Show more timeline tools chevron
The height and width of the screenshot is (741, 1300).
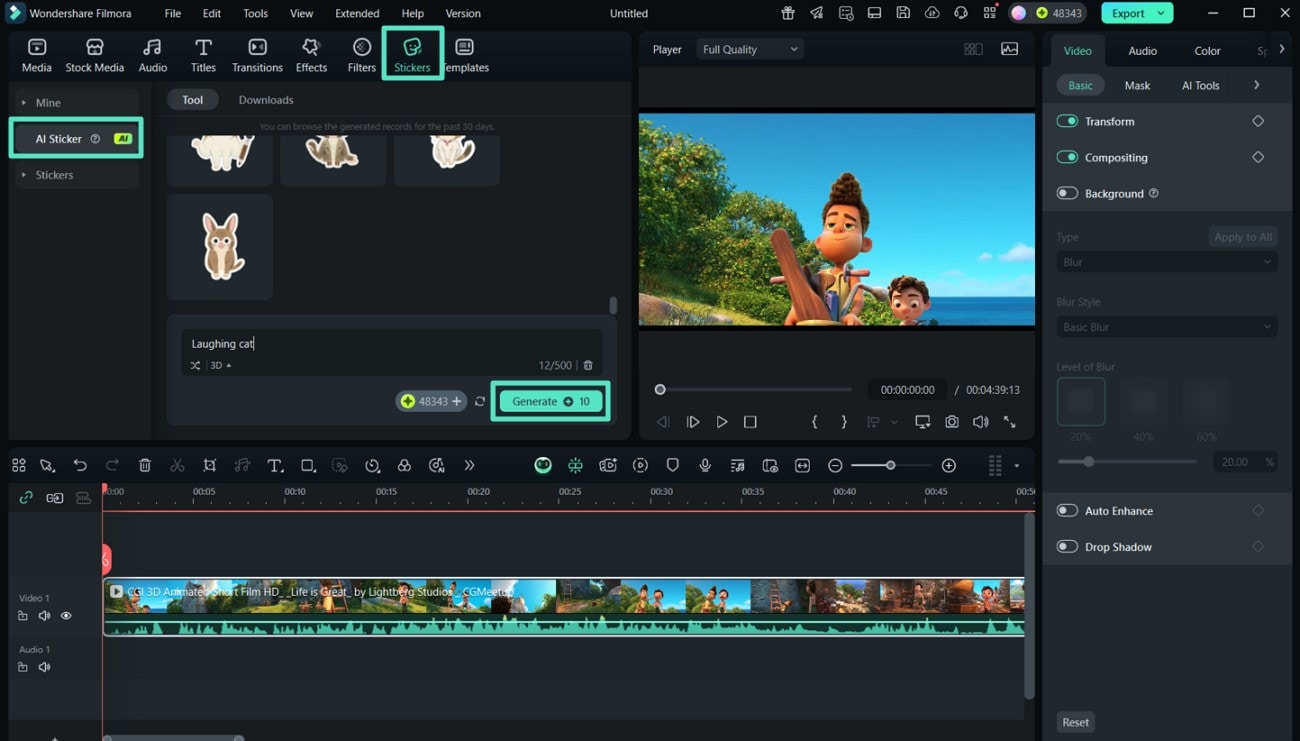[469, 465]
